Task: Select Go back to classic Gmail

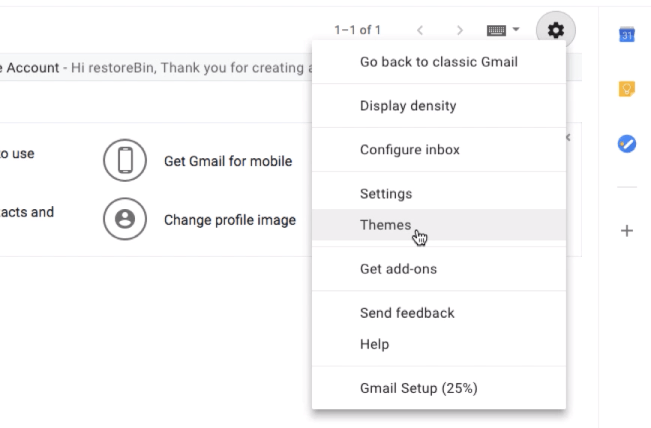Action: coord(439,62)
